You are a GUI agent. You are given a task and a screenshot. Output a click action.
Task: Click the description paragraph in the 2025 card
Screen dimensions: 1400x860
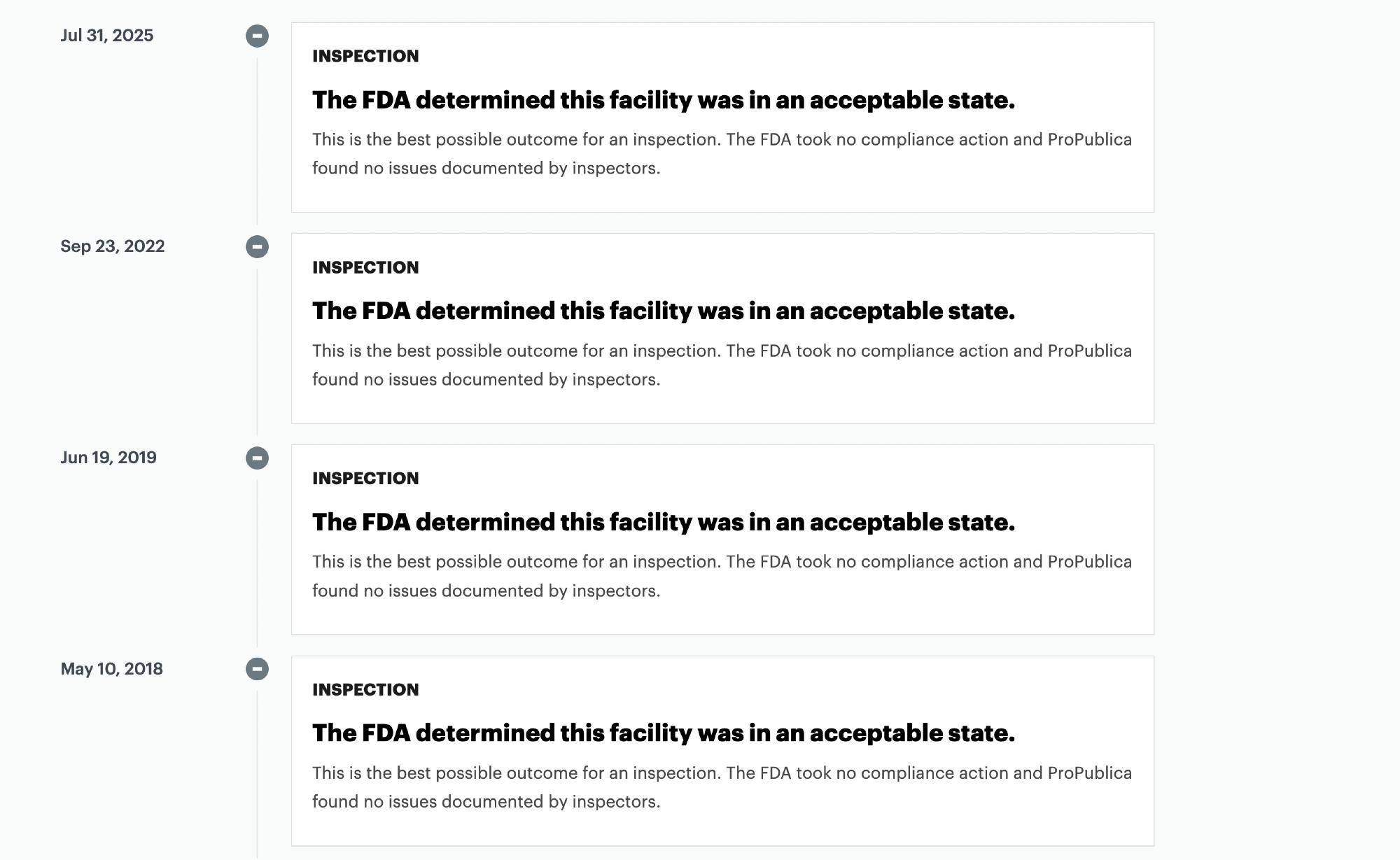click(x=721, y=154)
